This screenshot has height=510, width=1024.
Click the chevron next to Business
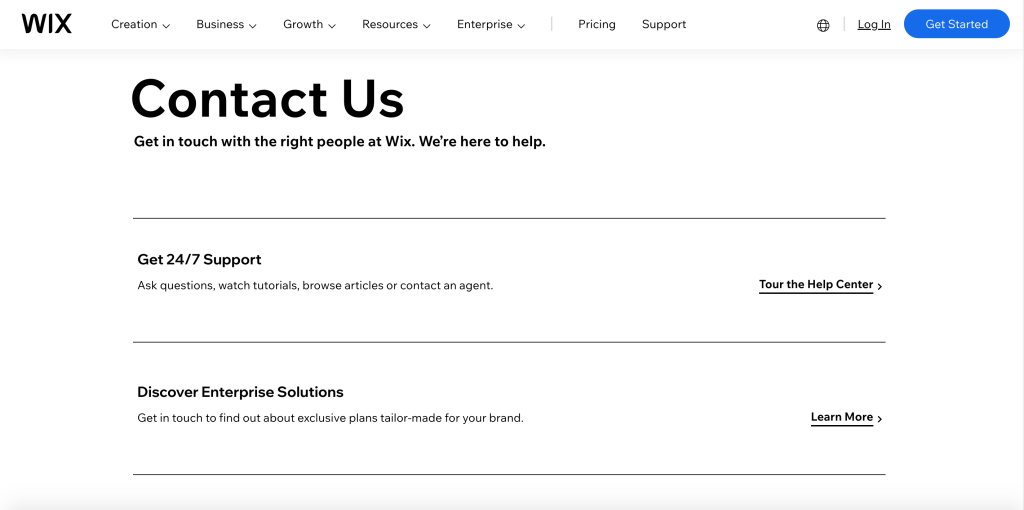[252, 26]
